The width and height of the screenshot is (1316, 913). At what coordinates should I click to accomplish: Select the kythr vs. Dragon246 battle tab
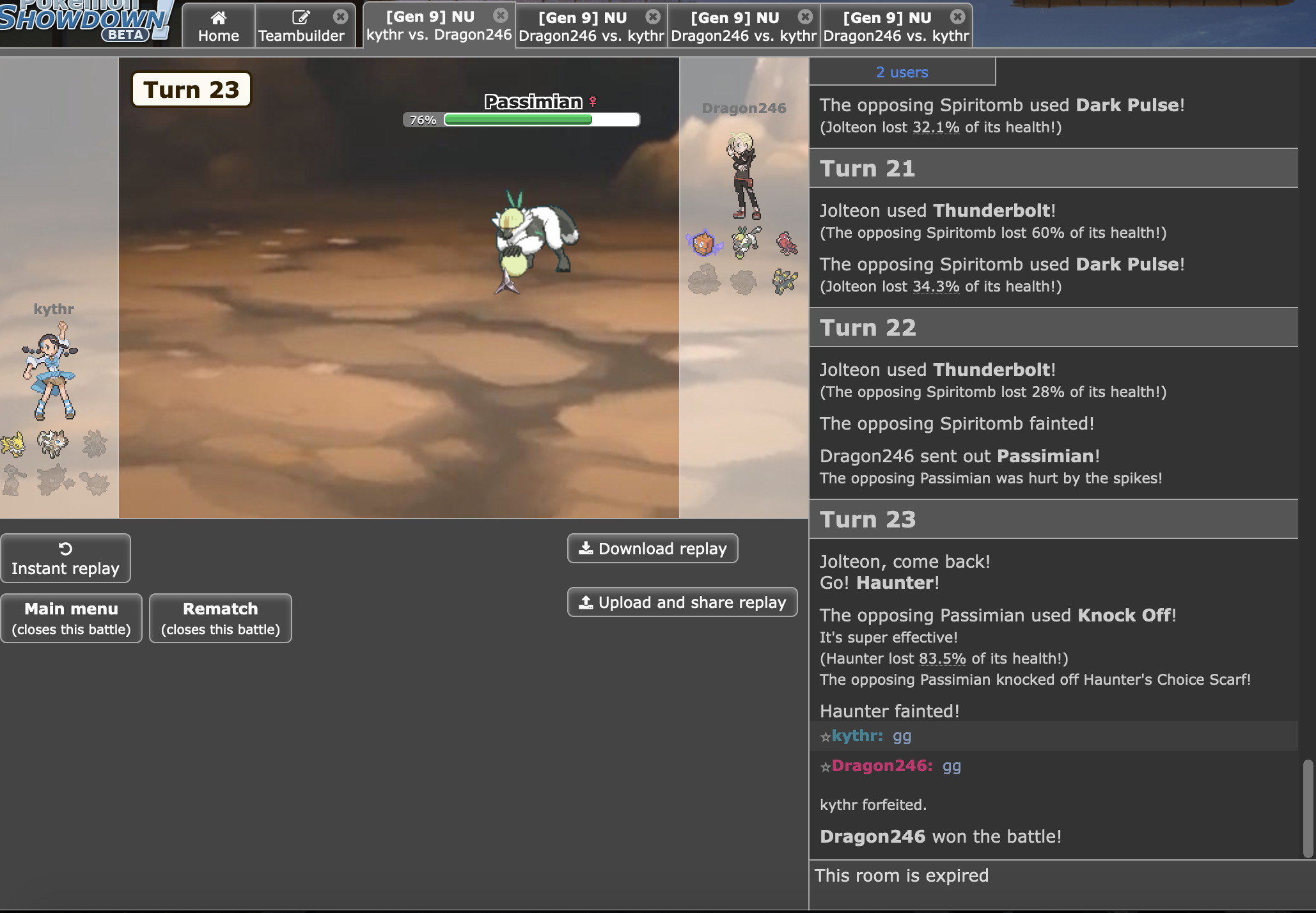(439, 26)
